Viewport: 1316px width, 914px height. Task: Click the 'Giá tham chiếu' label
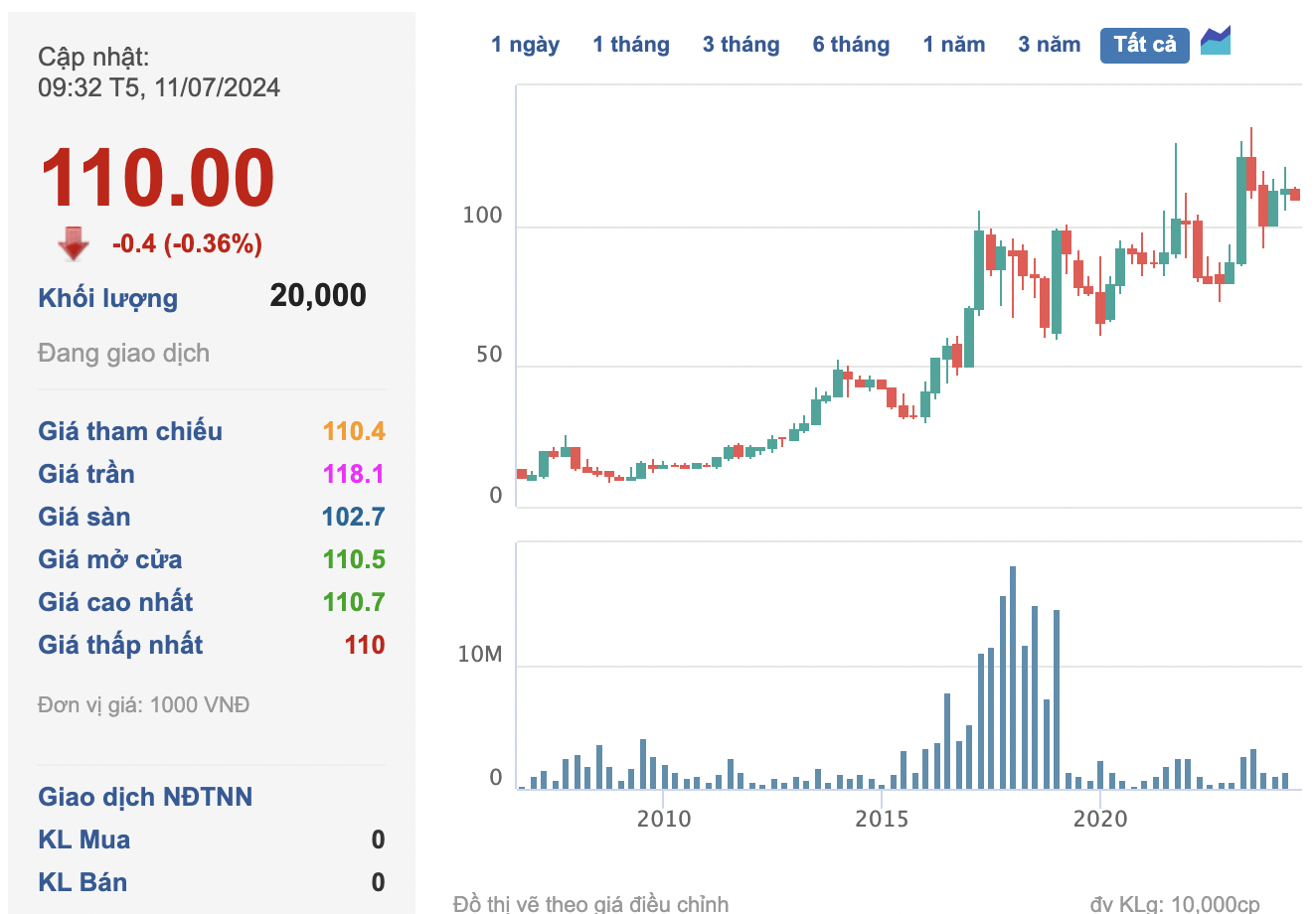point(130,431)
